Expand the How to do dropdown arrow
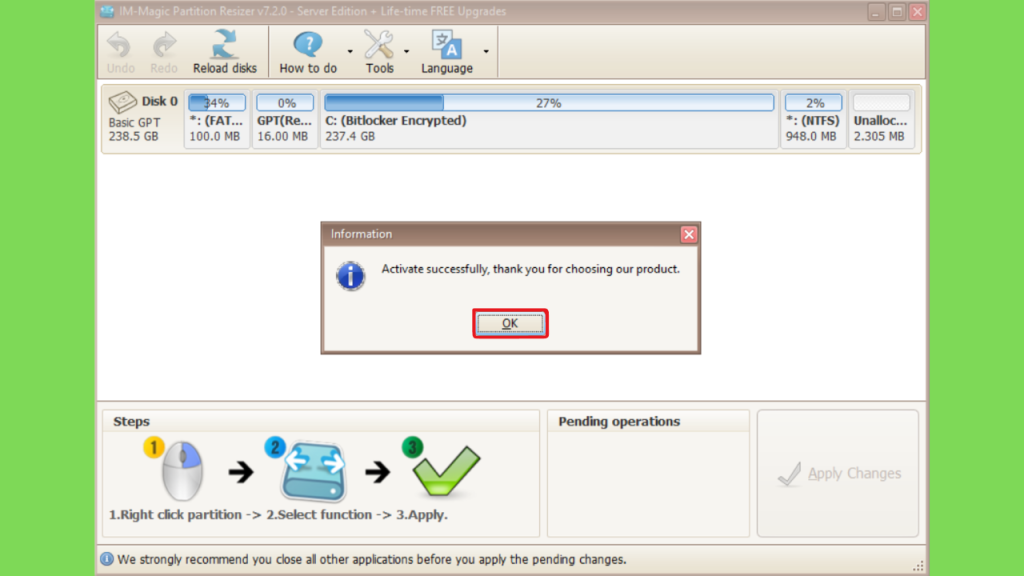 350,51
